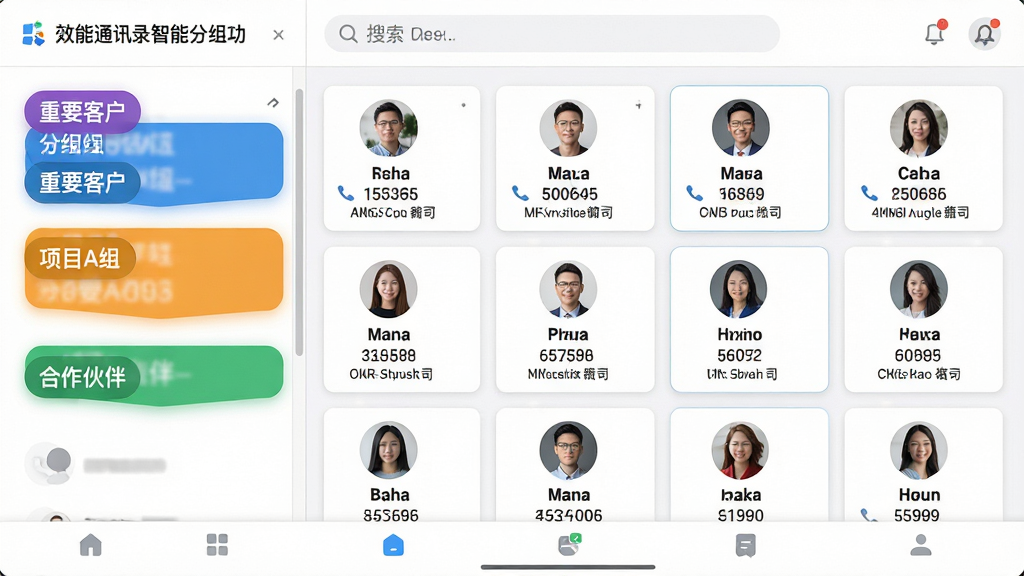The width and height of the screenshot is (1024, 576).
Task: Call Caha using the phone icon beside 250686
Action: coord(869,193)
